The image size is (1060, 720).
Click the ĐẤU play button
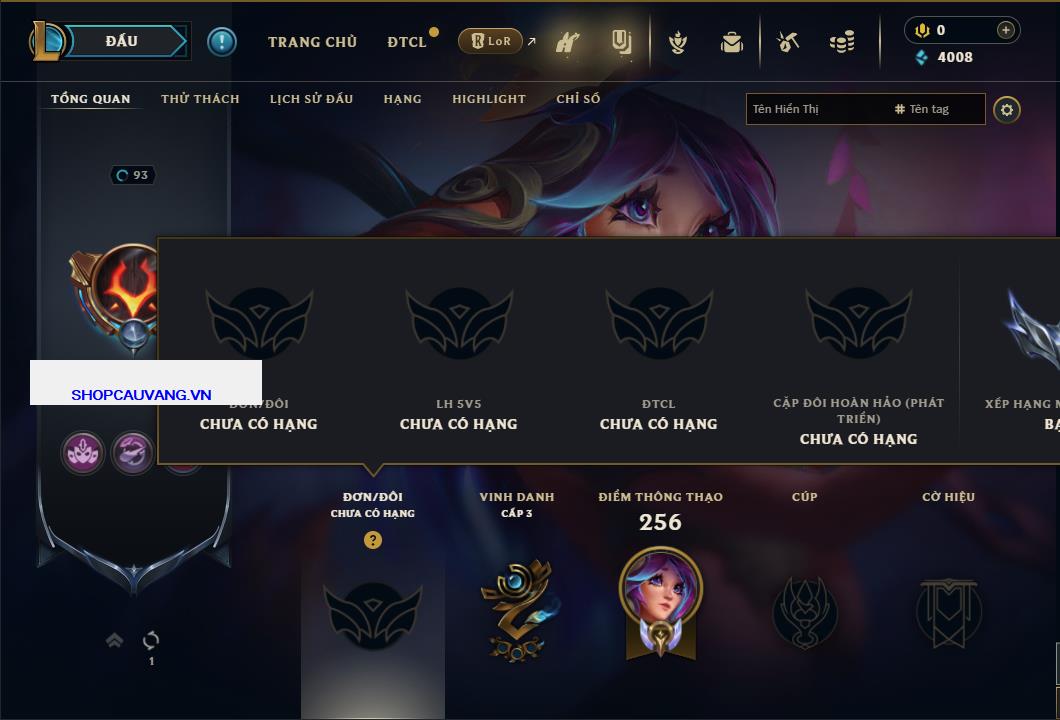[x=123, y=41]
